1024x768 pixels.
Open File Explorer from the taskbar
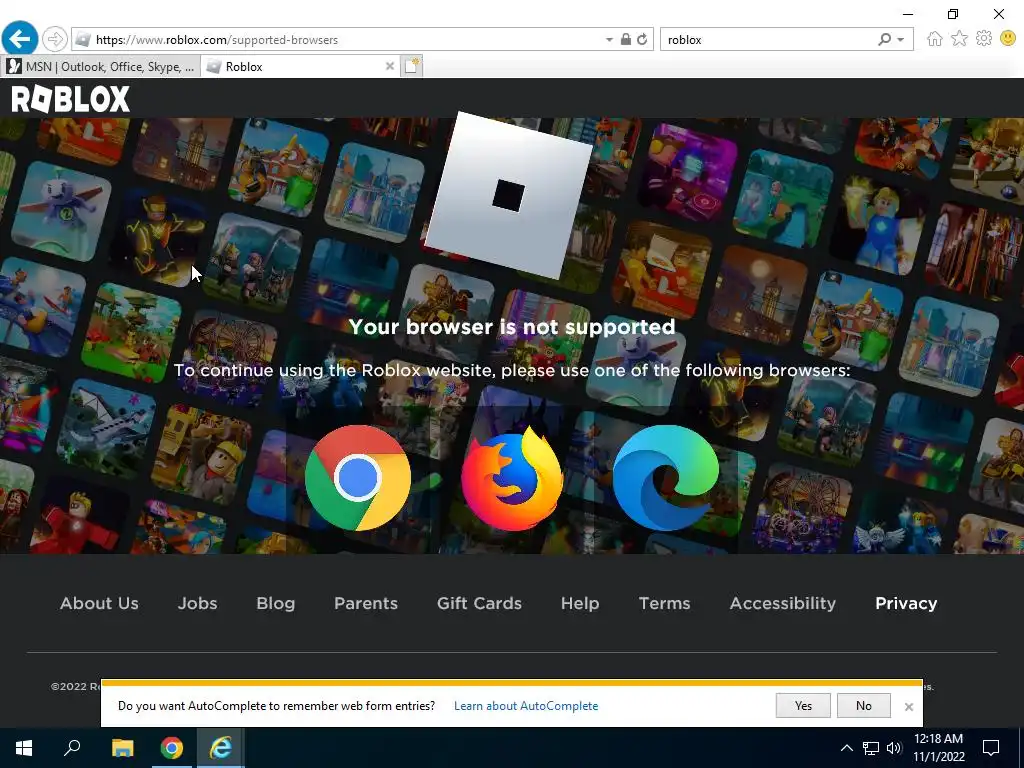122,747
